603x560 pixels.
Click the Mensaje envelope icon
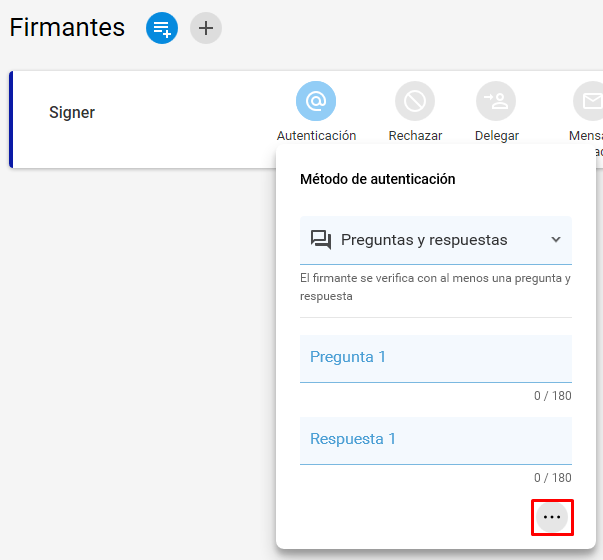tap(588, 101)
